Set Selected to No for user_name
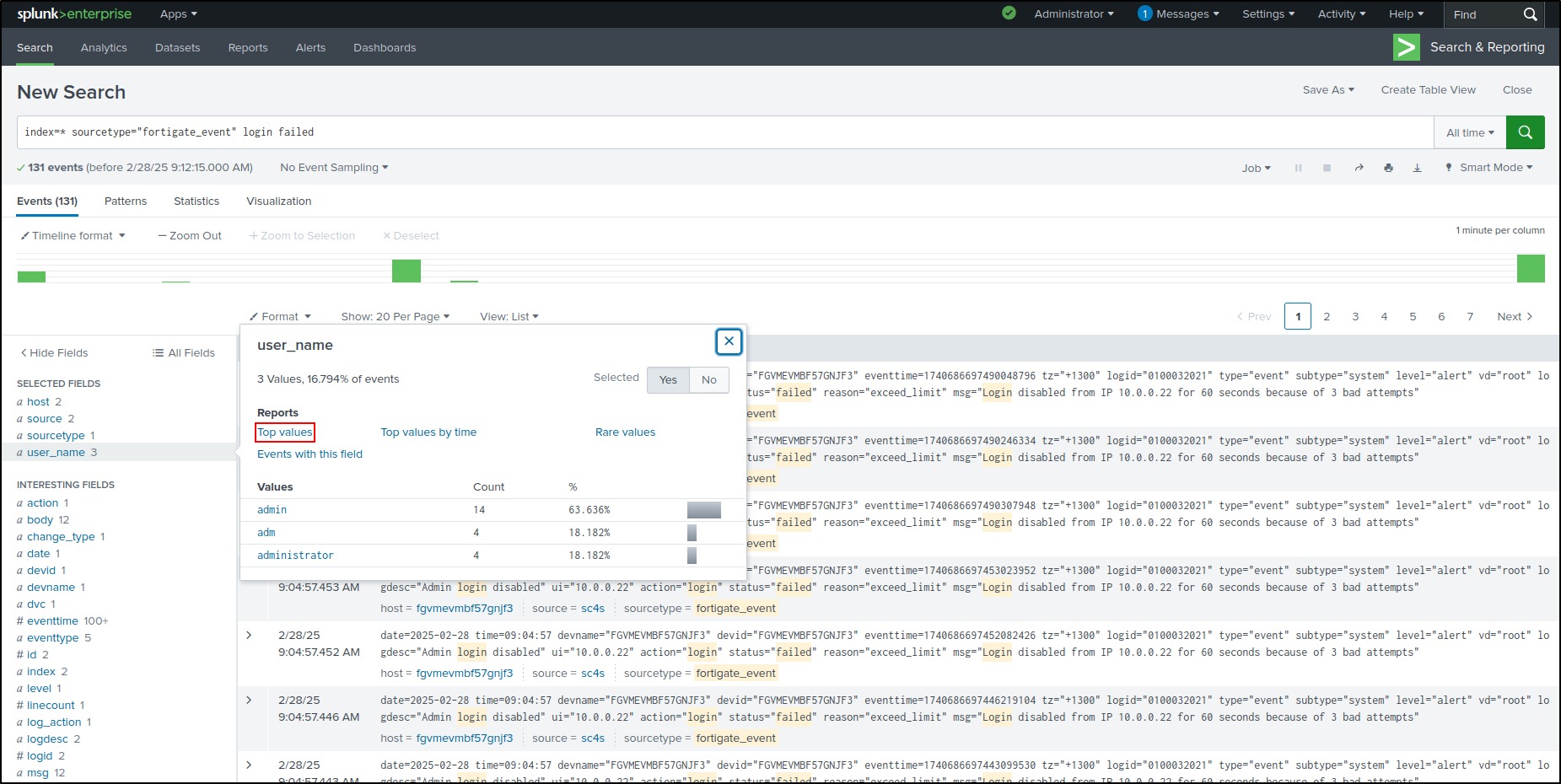The height and width of the screenshot is (784, 1561). pos(709,379)
